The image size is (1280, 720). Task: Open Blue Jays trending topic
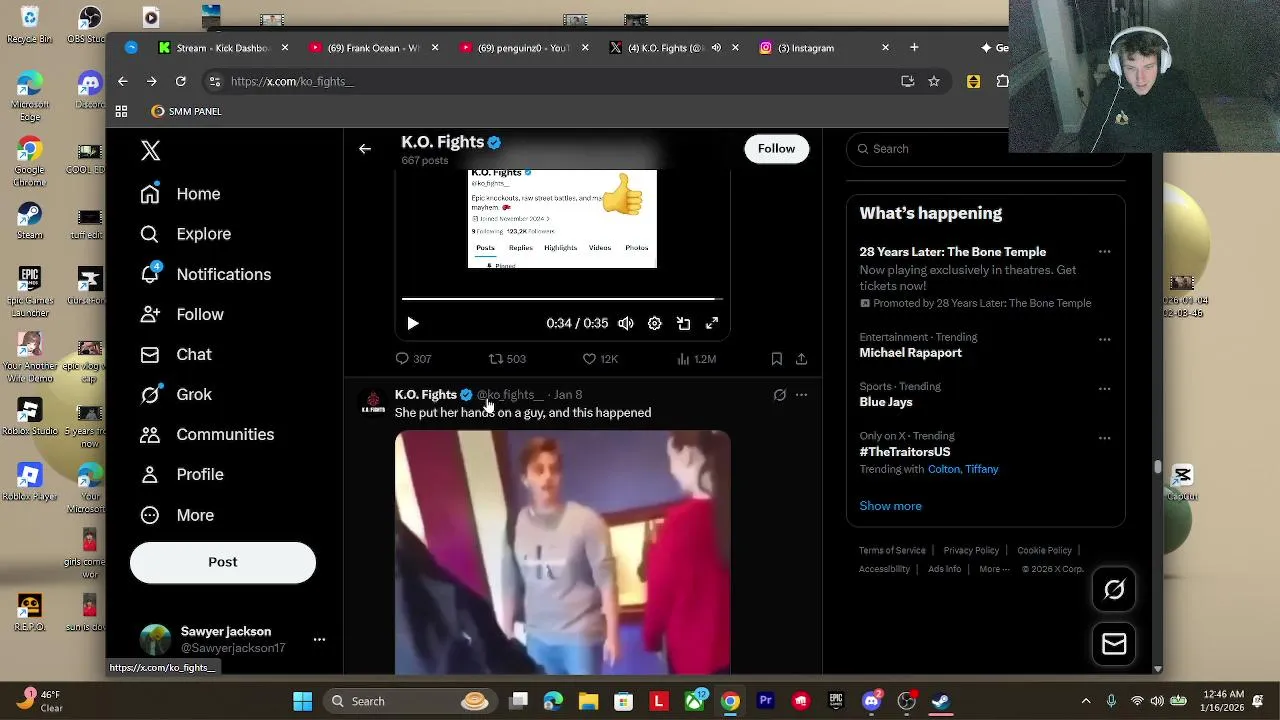(x=886, y=402)
